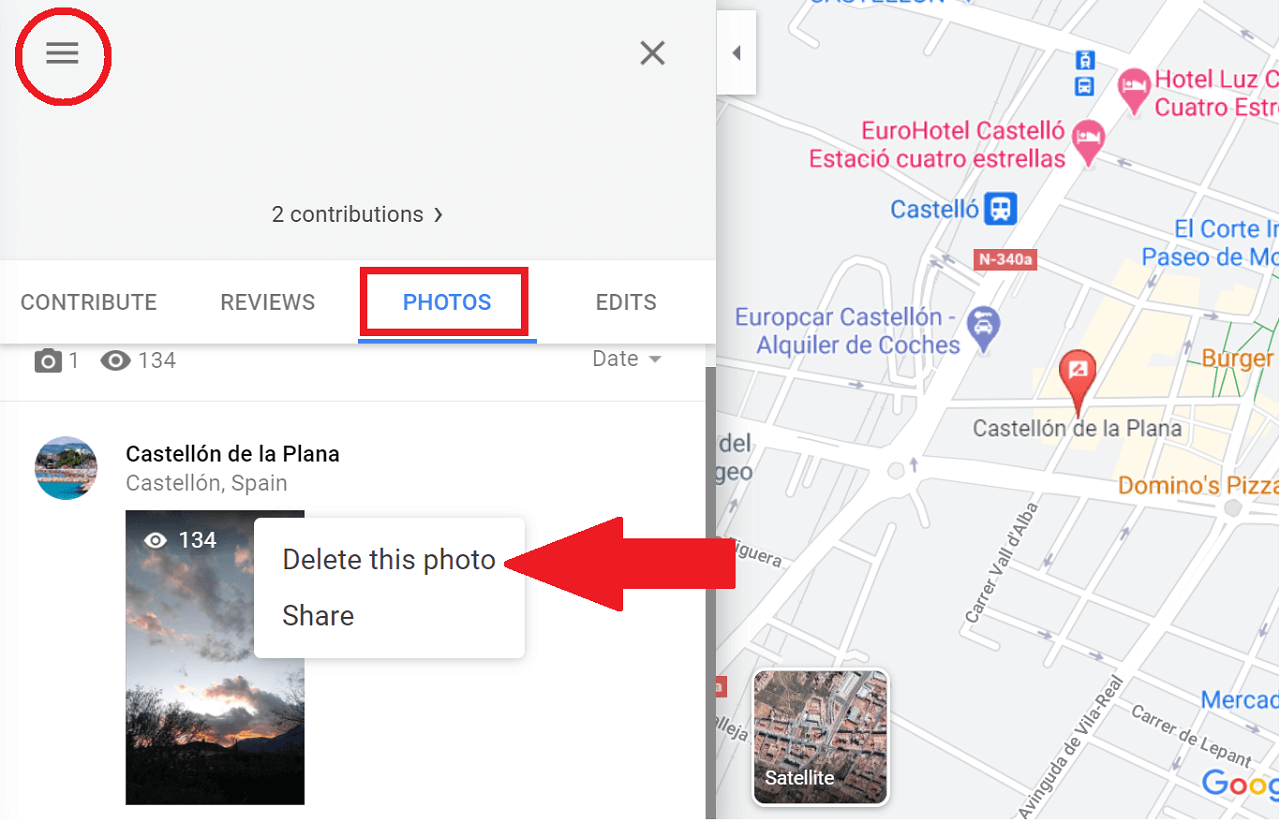This screenshot has height=822, width=1280.
Task: Open the '2 contributions' link
Action: tap(347, 214)
